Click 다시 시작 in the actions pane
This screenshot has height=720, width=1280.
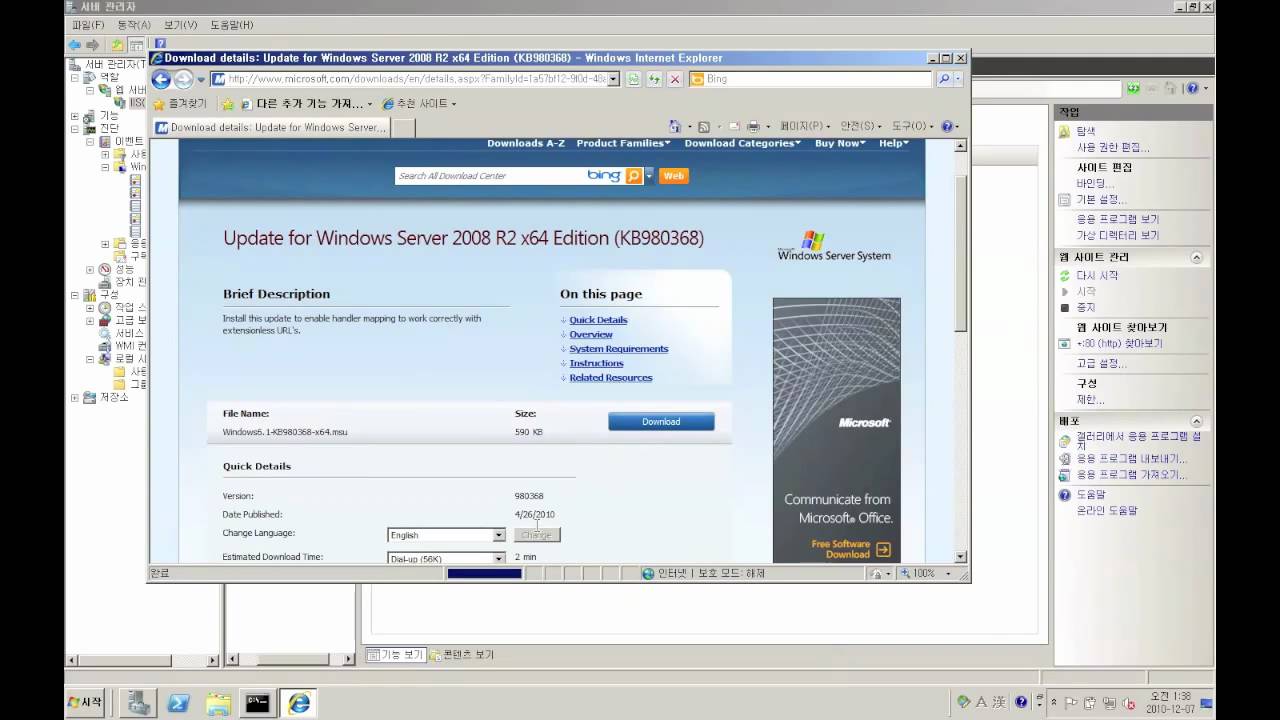(x=1097, y=275)
